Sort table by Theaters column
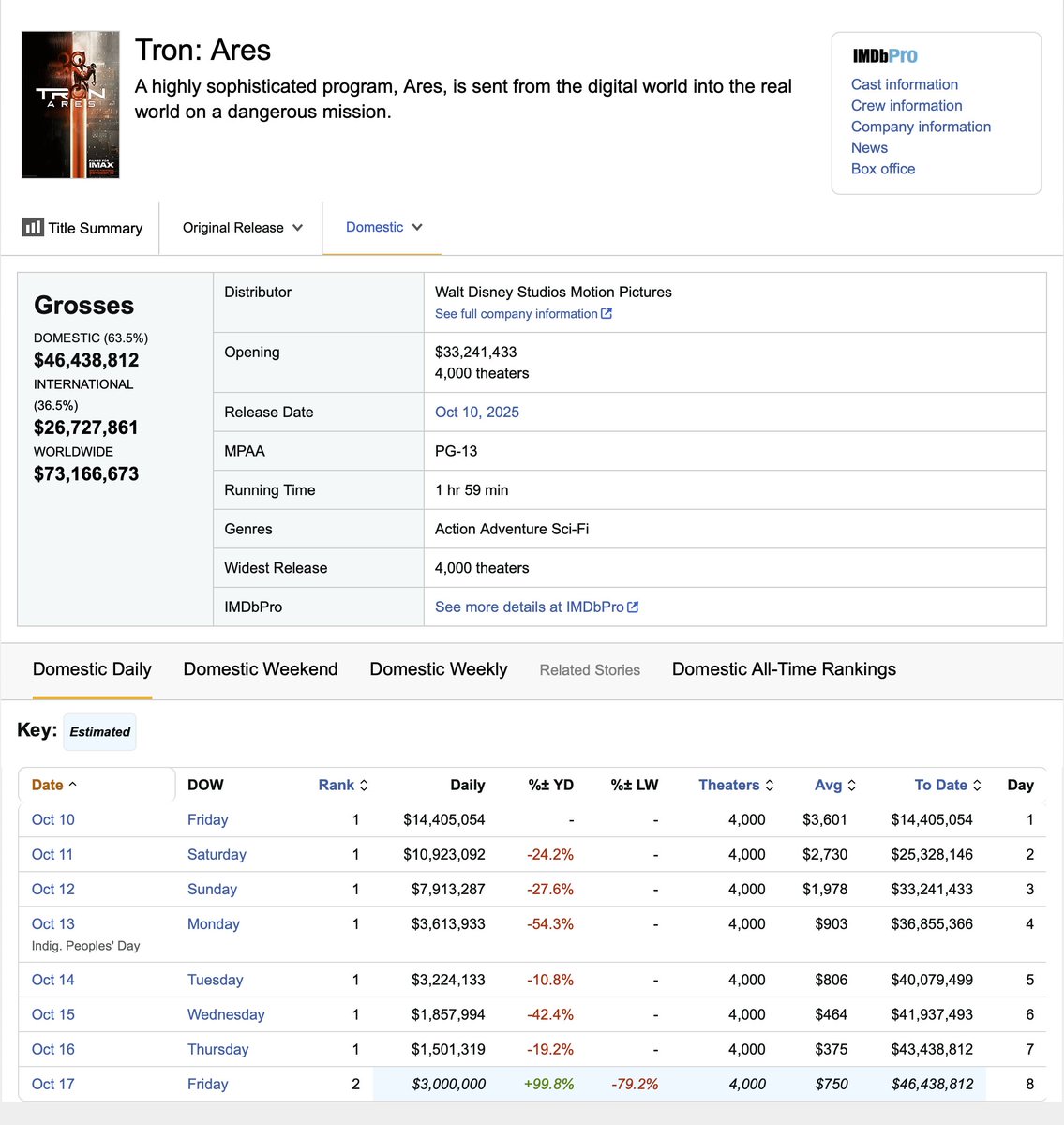Image resolution: width=1064 pixels, height=1125 pixels. pos(736,785)
